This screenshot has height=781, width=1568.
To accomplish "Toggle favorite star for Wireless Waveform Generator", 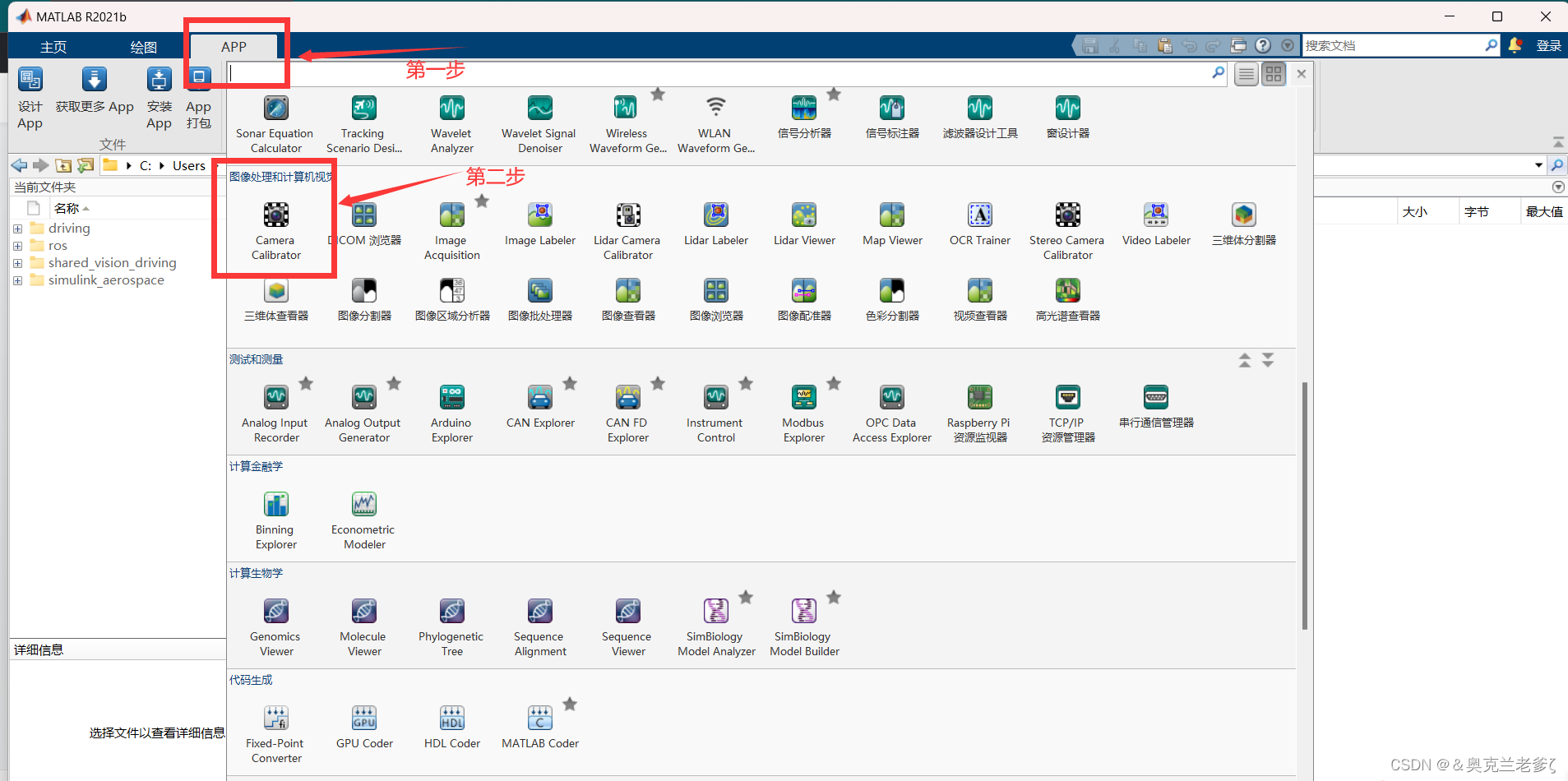I will click(x=658, y=95).
